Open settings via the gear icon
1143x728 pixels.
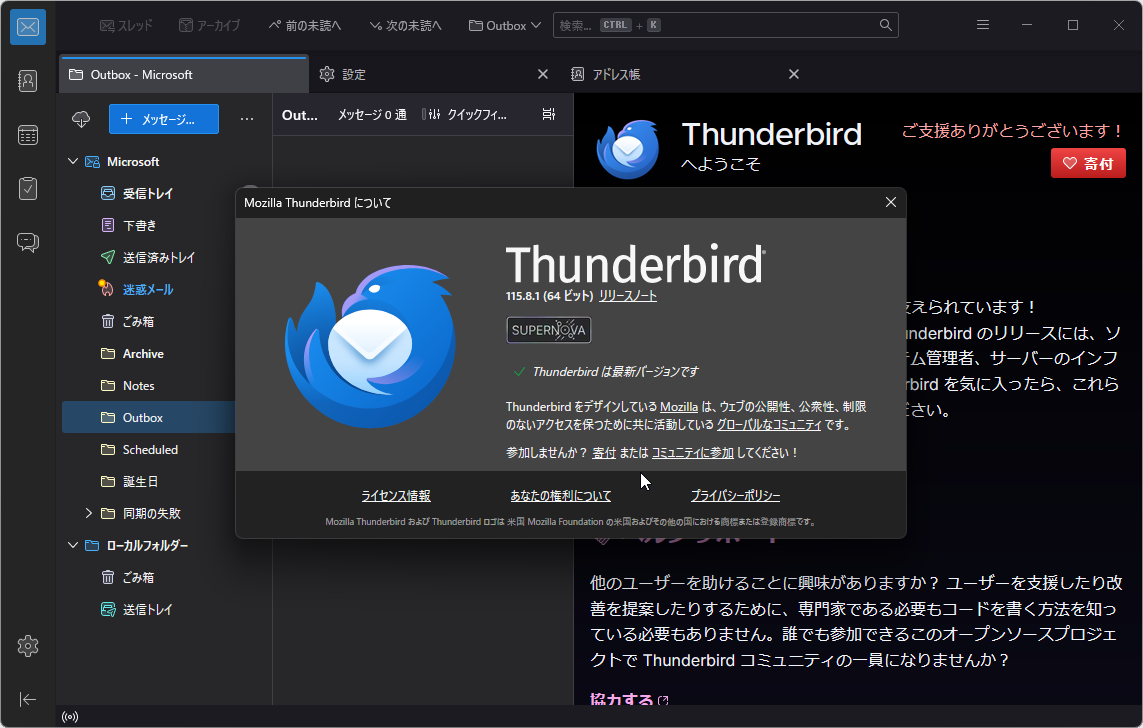pos(27,646)
